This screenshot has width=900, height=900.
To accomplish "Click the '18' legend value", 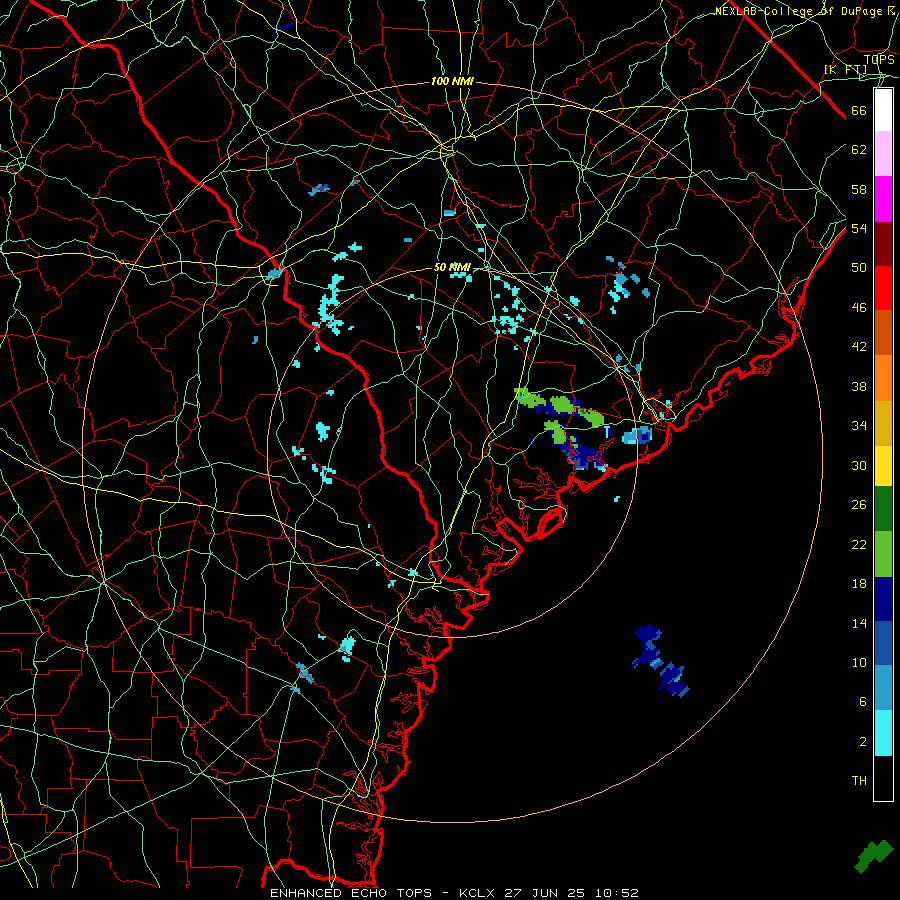I will pyautogui.click(x=859, y=584).
